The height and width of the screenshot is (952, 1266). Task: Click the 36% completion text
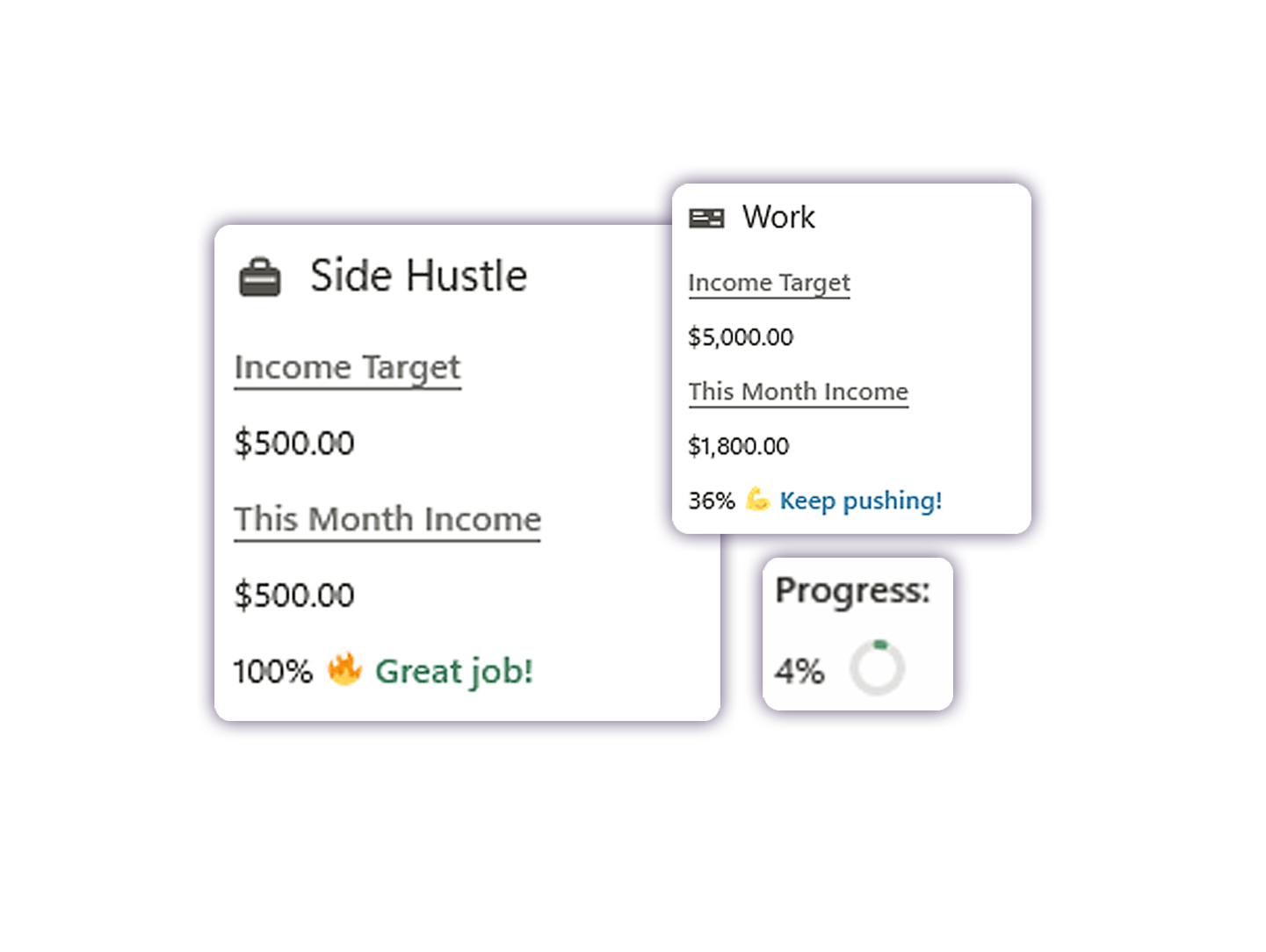tap(711, 501)
